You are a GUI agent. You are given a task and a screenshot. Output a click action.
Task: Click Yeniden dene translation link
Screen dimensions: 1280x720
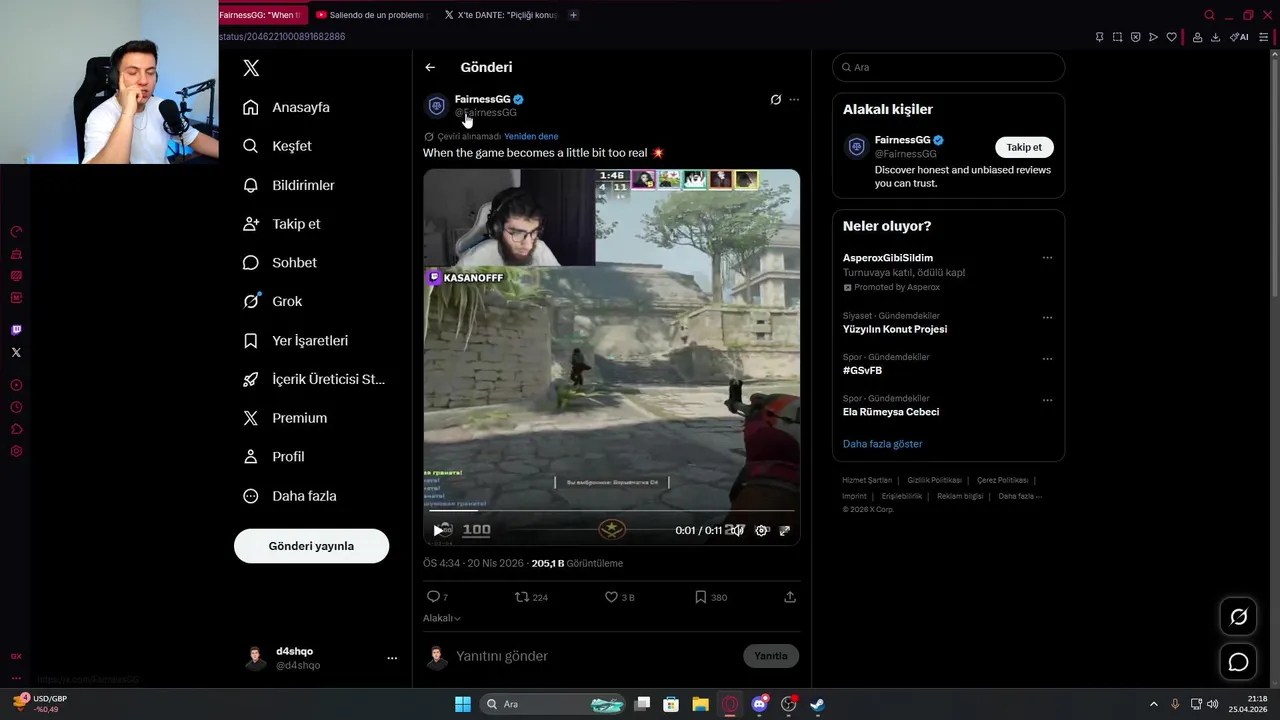531,137
